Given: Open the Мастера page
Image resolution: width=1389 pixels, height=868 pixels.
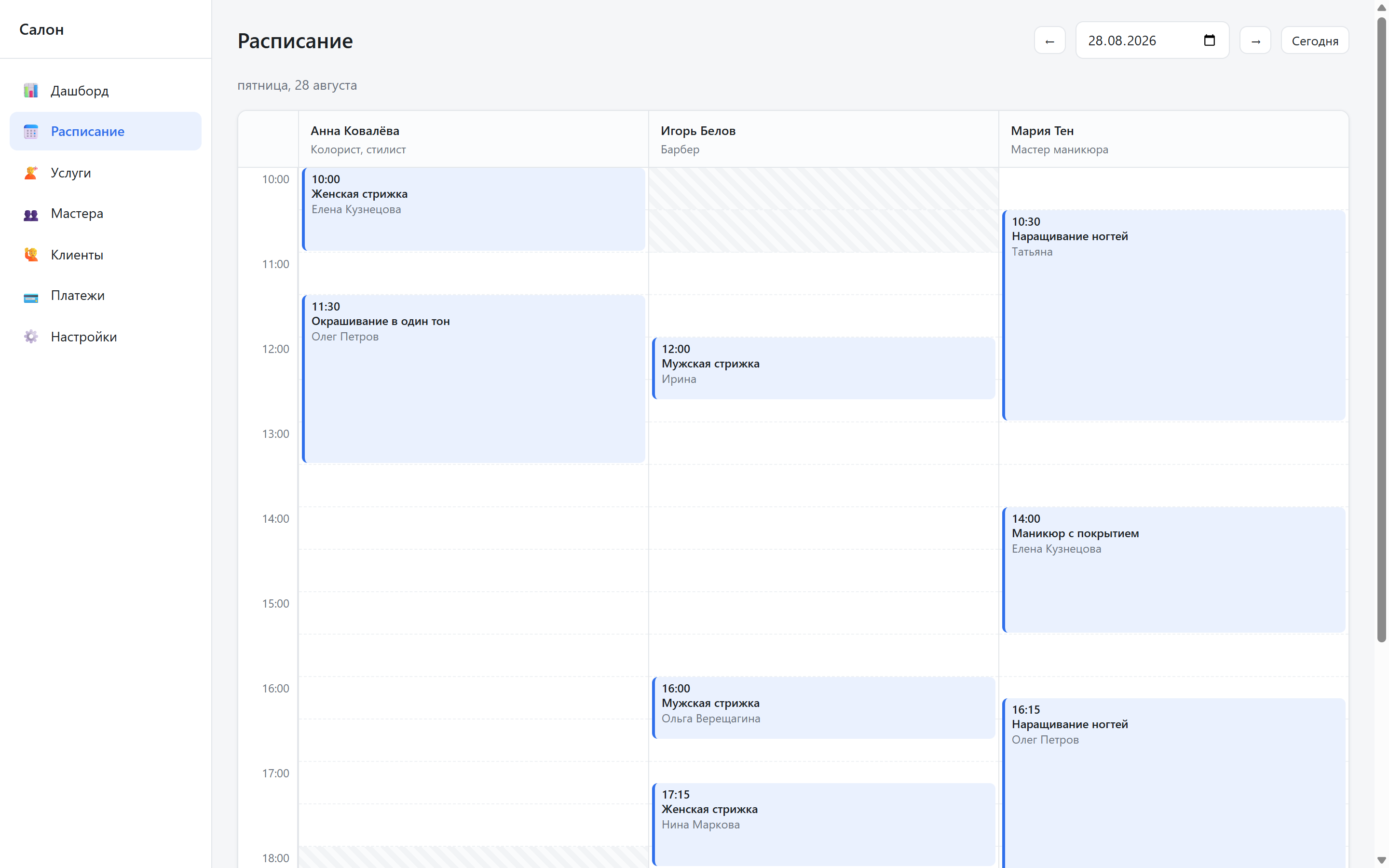Looking at the screenshot, I should click(106, 214).
